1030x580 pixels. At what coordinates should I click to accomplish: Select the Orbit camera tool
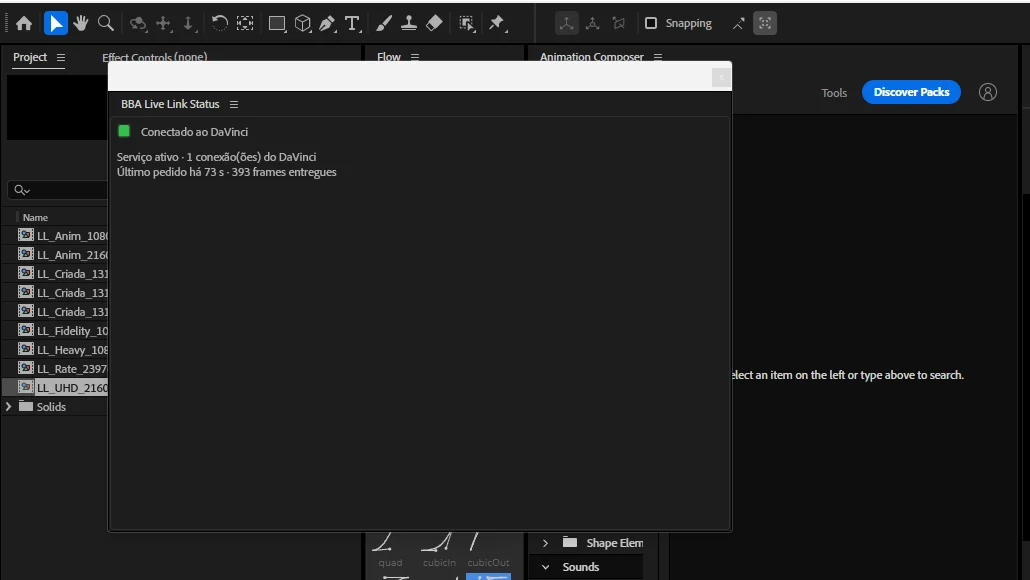click(x=138, y=24)
